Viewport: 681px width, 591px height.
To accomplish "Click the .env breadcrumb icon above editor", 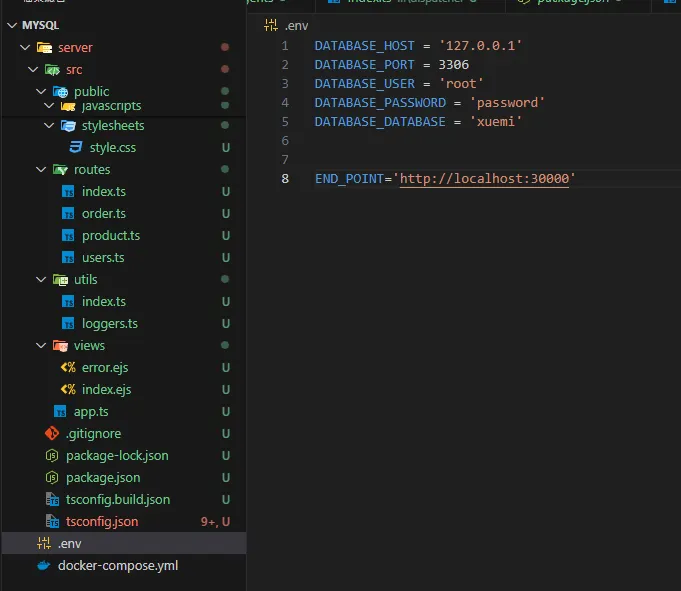I will [271, 26].
